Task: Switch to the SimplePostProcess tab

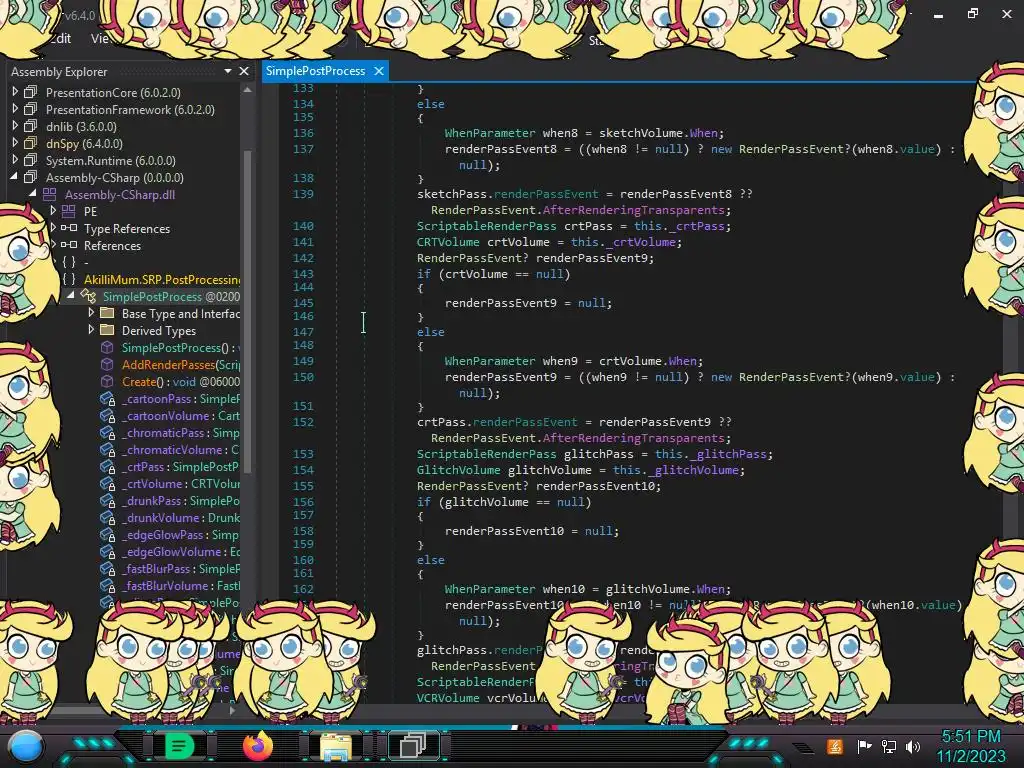Action: click(x=315, y=71)
